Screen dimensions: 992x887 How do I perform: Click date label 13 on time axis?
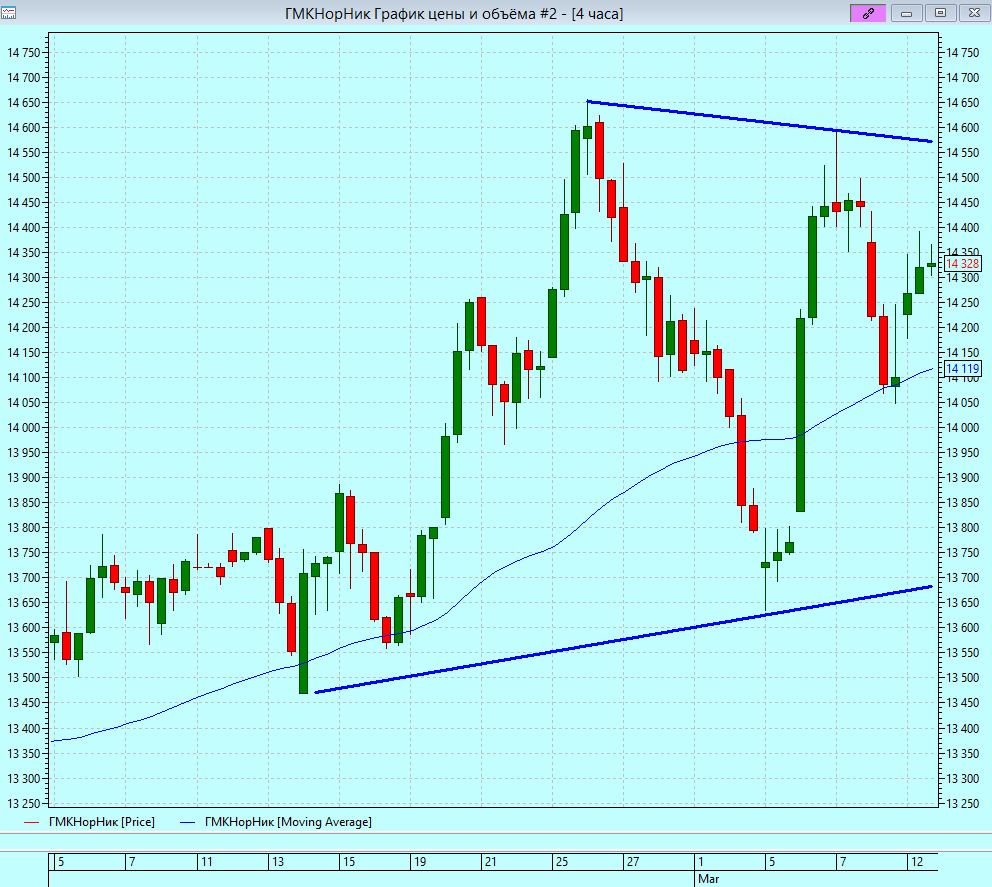278,861
